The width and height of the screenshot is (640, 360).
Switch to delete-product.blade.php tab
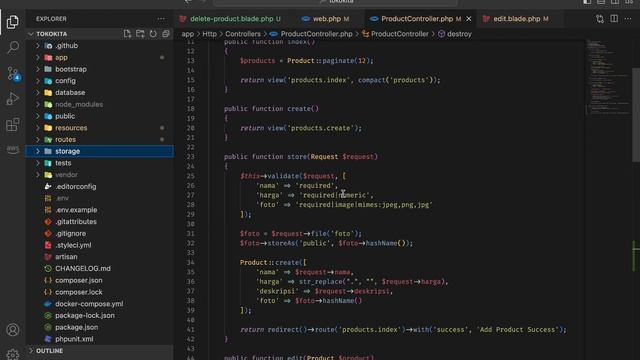click(231, 19)
